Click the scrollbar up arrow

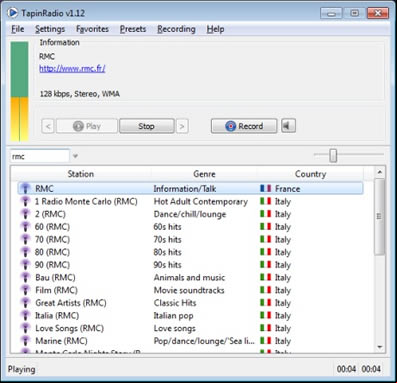click(379, 172)
